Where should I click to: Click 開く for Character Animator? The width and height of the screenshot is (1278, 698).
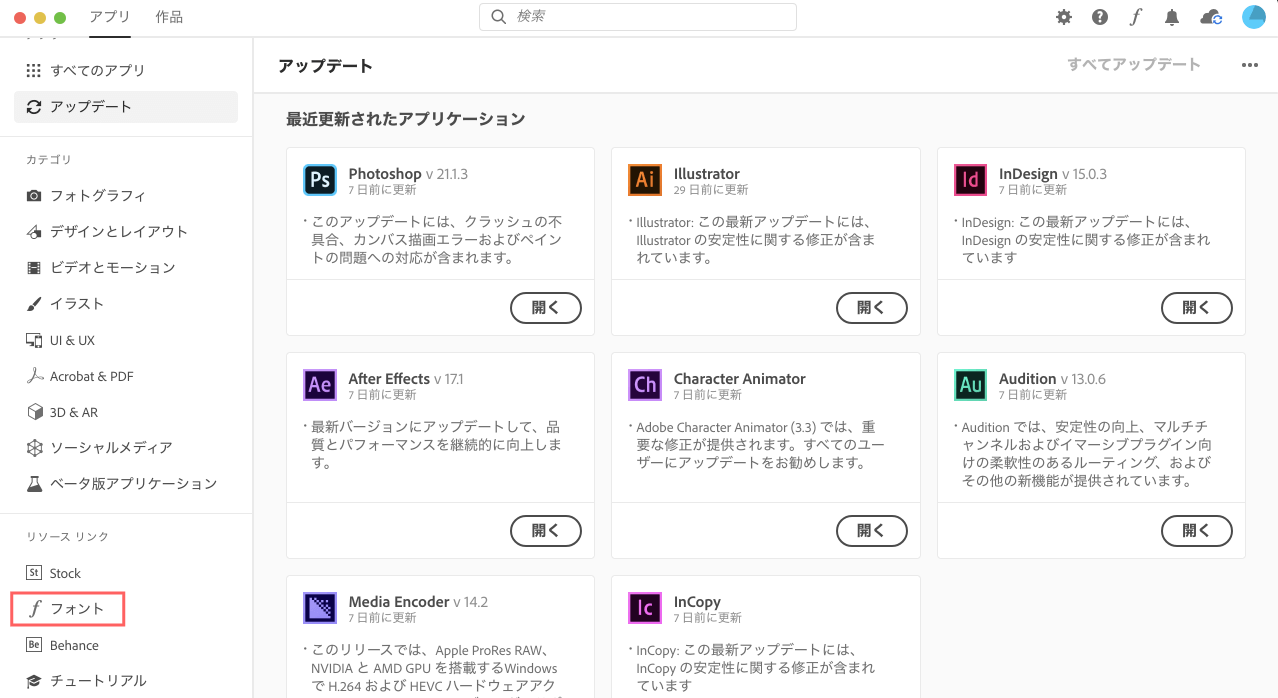point(871,531)
